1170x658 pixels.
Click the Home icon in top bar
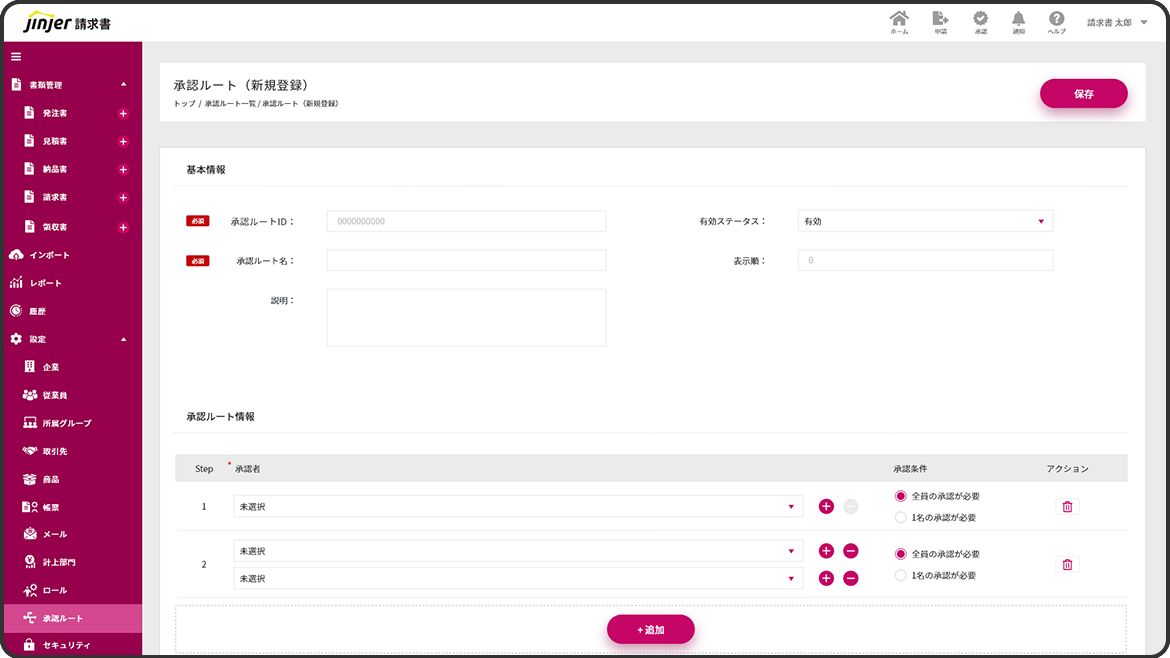(899, 20)
